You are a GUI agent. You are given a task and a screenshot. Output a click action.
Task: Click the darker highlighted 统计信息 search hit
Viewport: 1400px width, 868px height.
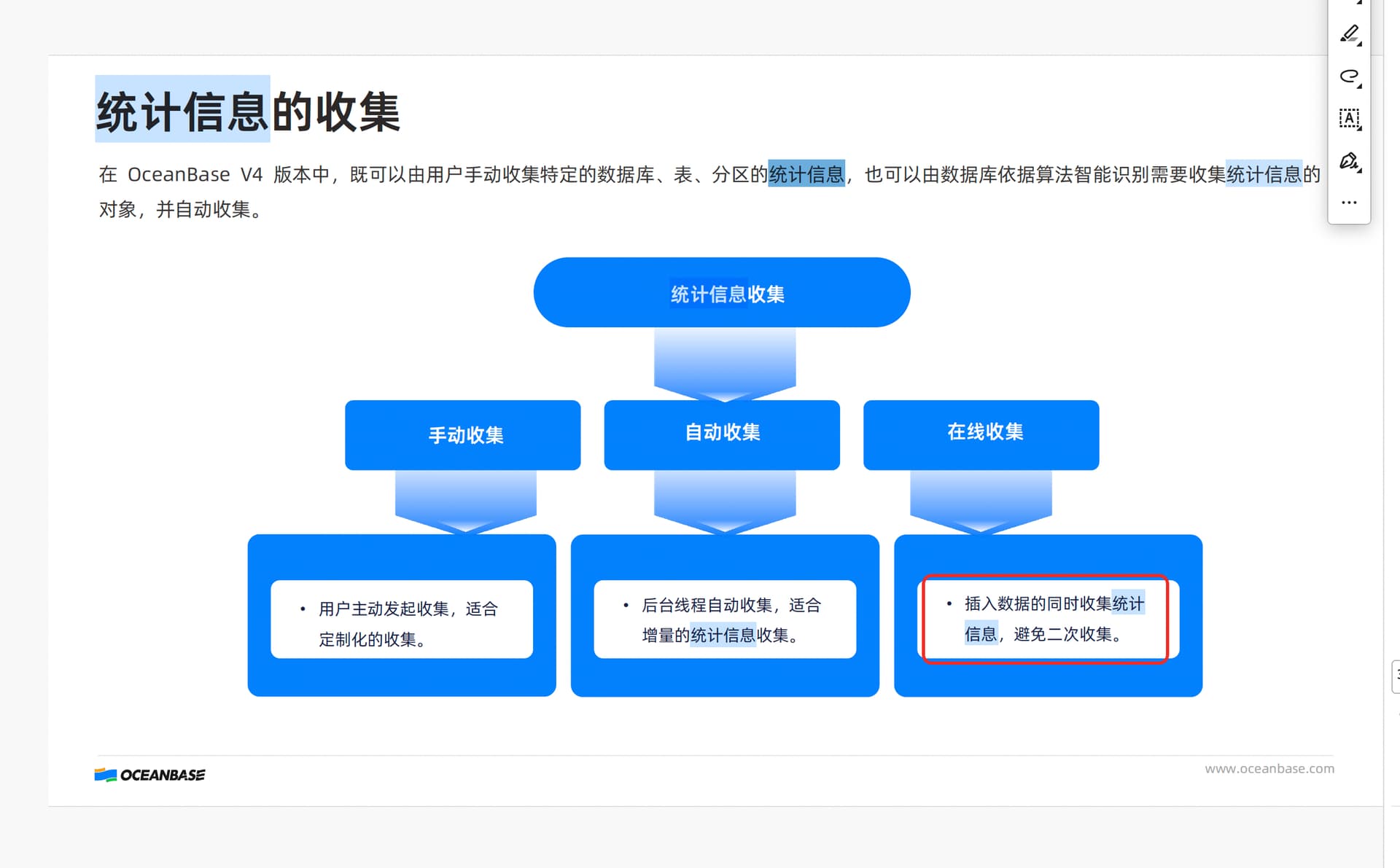(806, 174)
